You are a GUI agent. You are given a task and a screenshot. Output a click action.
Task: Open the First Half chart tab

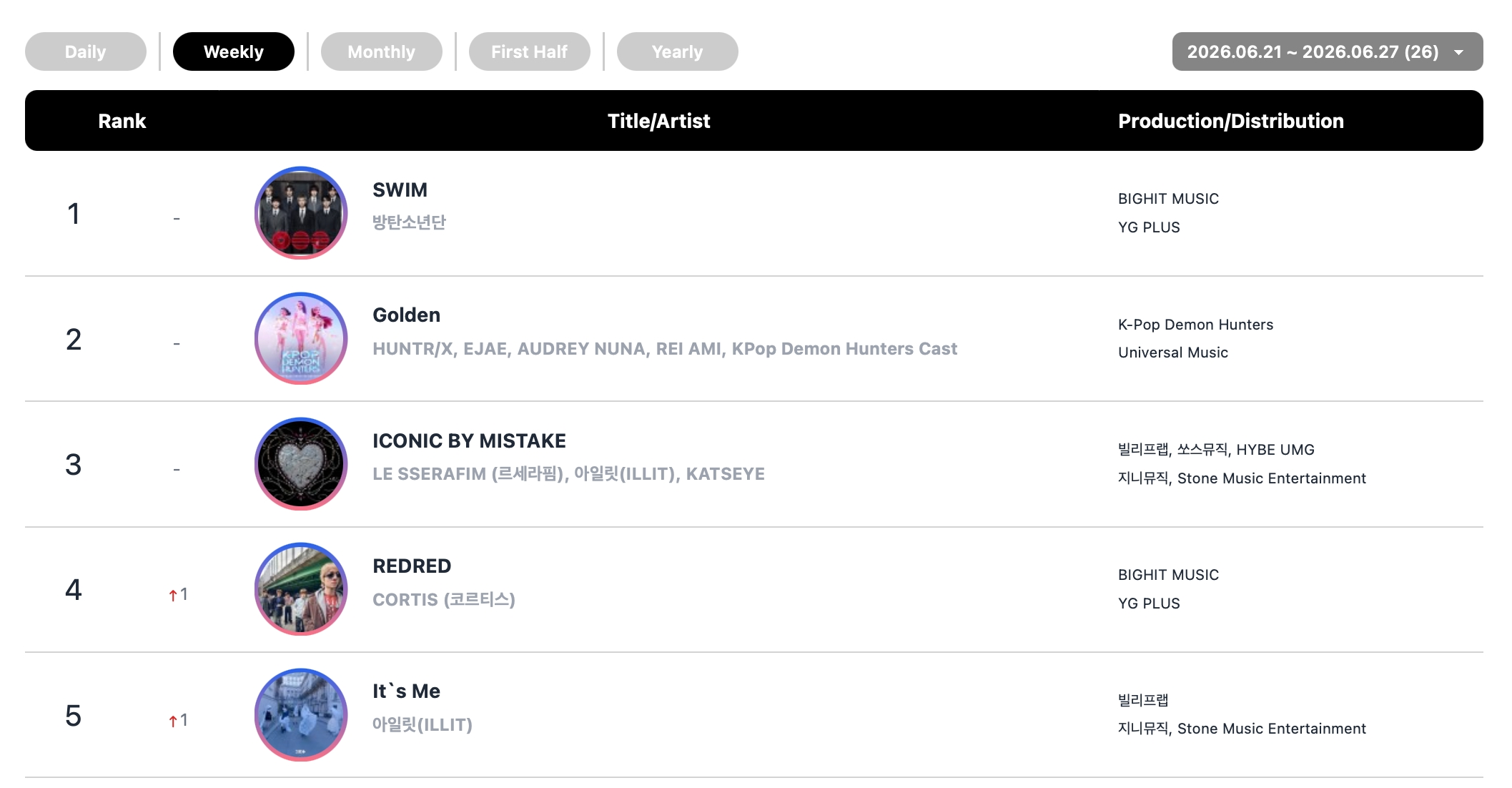(530, 51)
